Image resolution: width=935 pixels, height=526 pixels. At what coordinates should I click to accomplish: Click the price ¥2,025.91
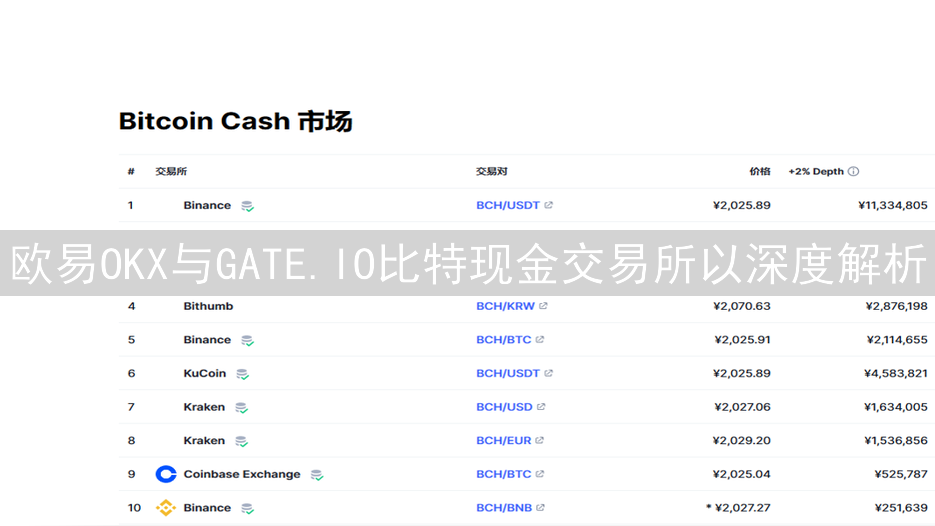742,339
